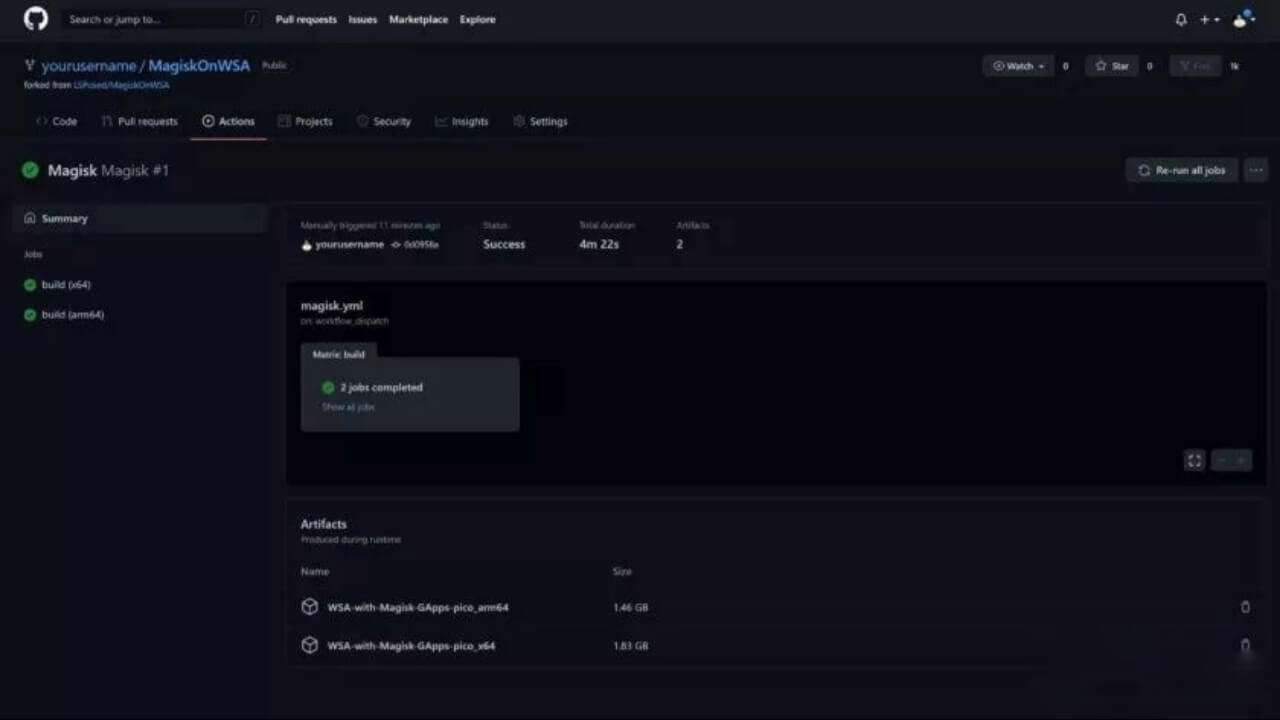The image size is (1280, 720).
Task: Open the user avatar menu
Action: pyautogui.click(x=1243, y=19)
